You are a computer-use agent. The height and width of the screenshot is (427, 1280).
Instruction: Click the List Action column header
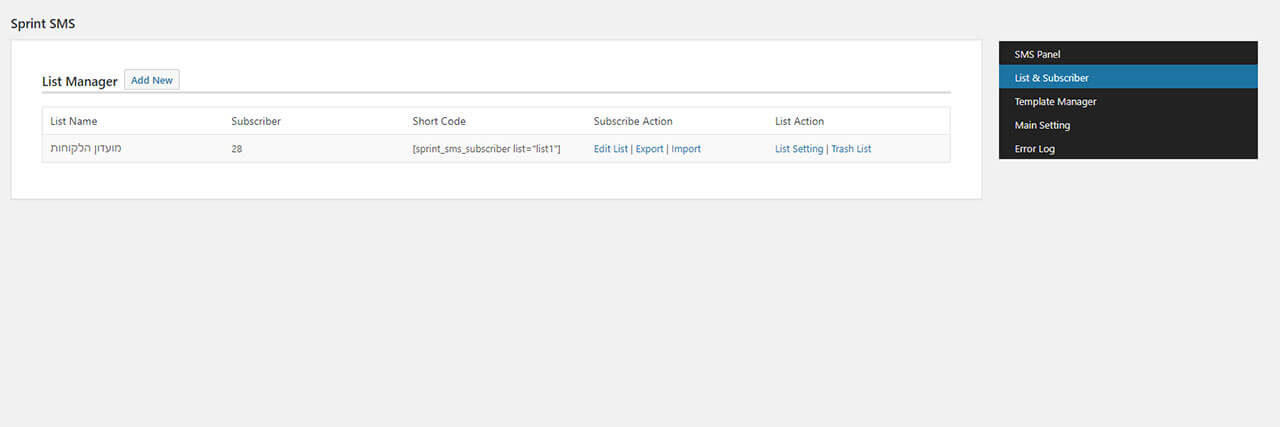pos(800,121)
